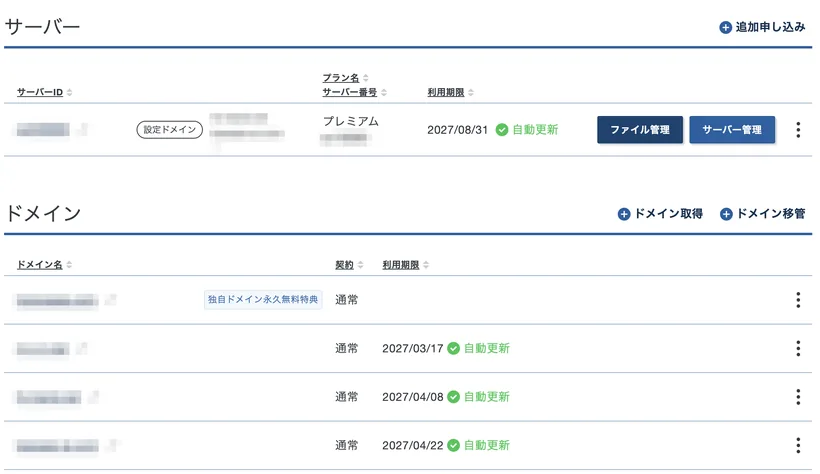Click green check next to 2027/04/22
The image size is (820, 474).
click(453, 445)
